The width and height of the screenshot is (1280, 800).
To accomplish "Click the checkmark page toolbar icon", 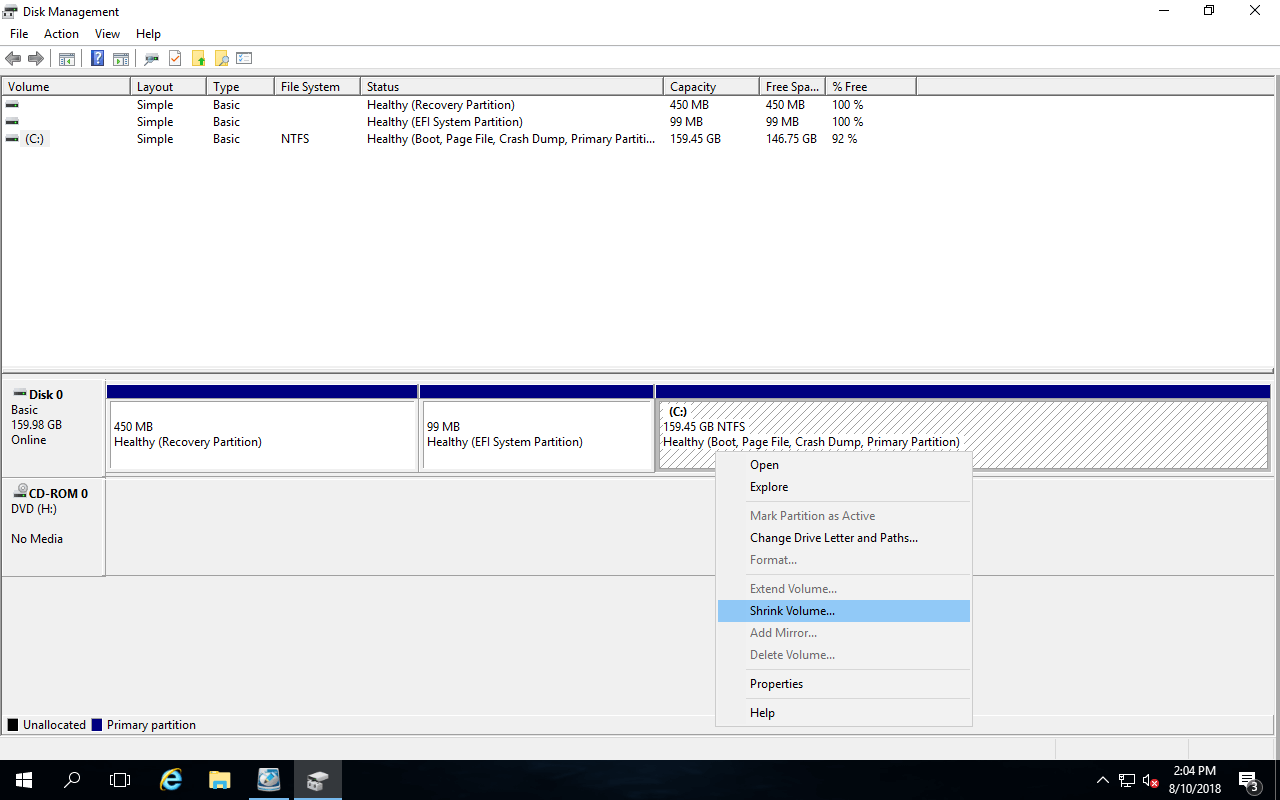I will pyautogui.click(x=175, y=59).
